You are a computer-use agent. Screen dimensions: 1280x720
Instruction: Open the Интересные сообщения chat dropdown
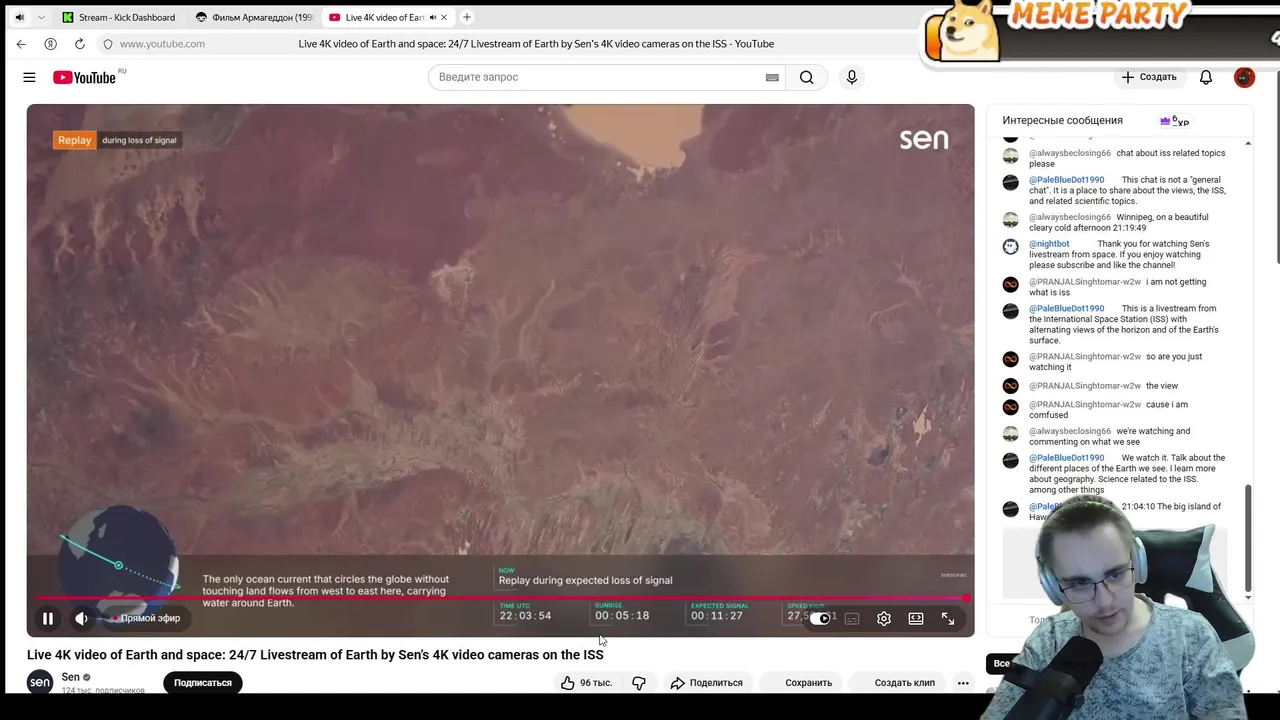[x=1063, y=120]
